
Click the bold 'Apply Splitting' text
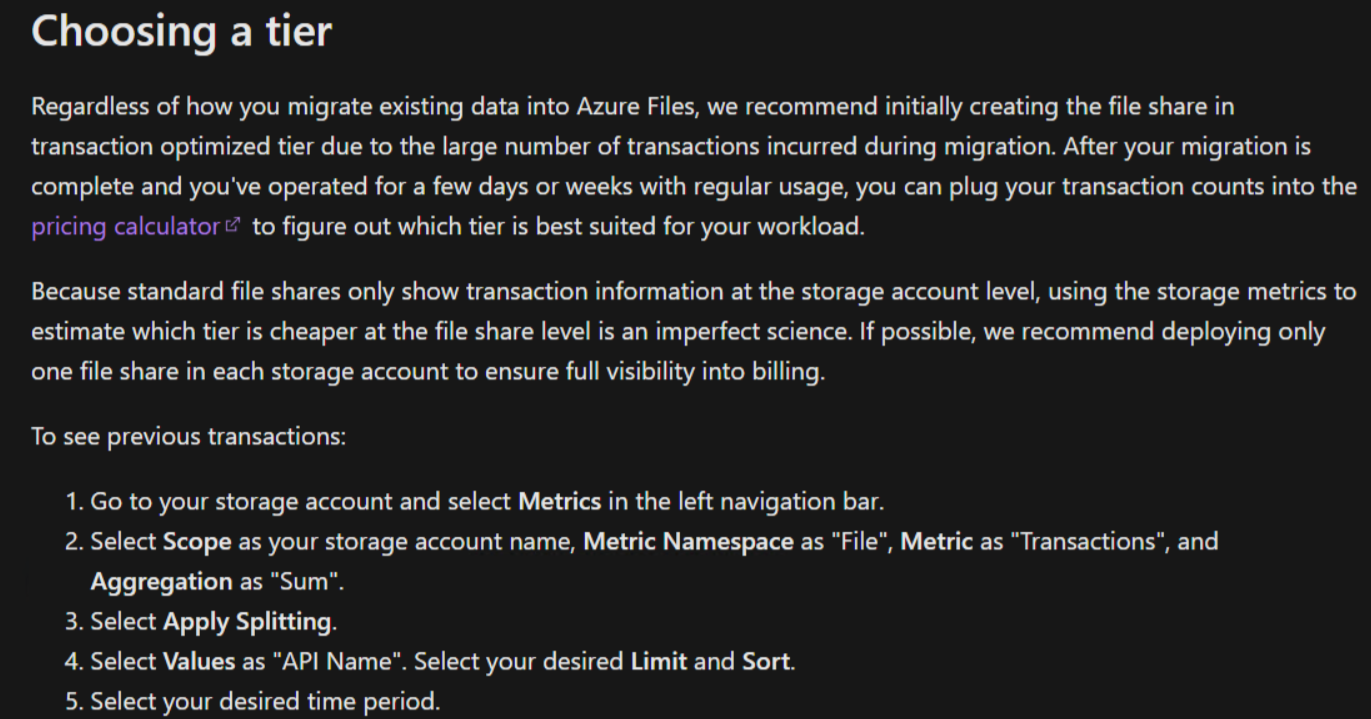247,622
